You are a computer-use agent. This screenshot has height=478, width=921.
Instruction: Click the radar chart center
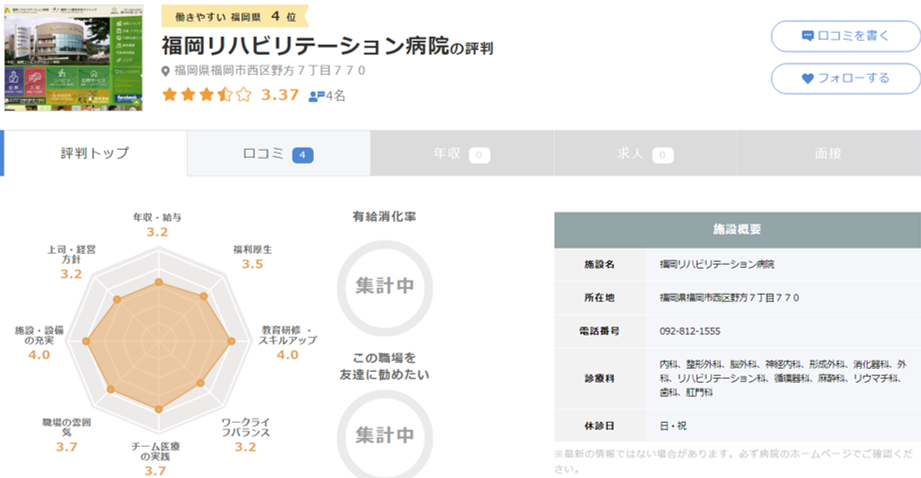point(159,341)
